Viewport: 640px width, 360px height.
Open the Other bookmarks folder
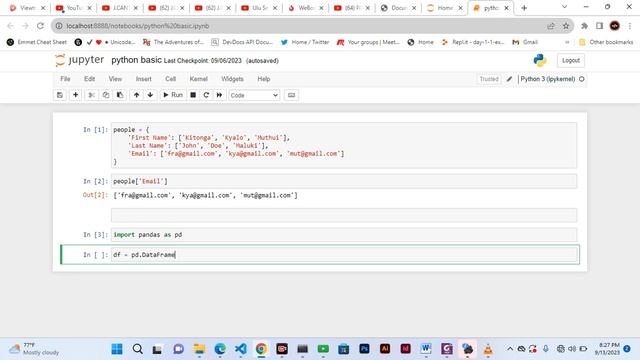pos(606,42)
